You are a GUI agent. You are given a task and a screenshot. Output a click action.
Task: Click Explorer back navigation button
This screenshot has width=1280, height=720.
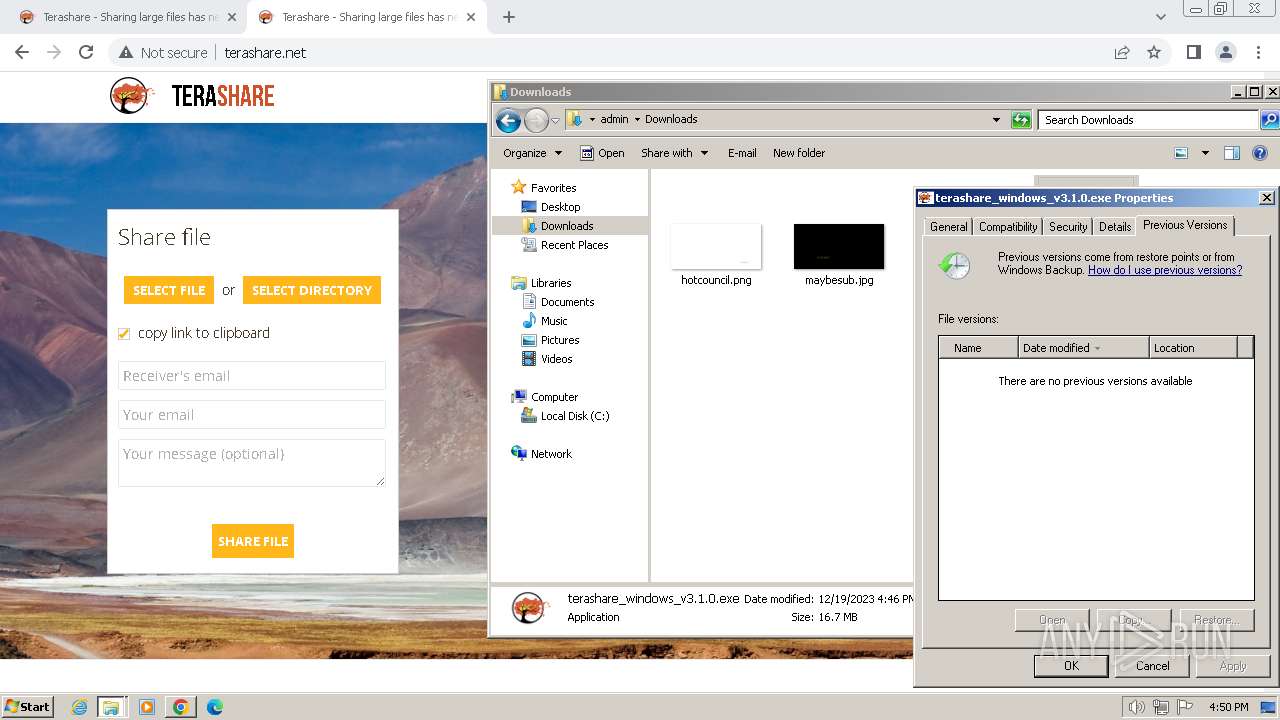tap(508, 121)
